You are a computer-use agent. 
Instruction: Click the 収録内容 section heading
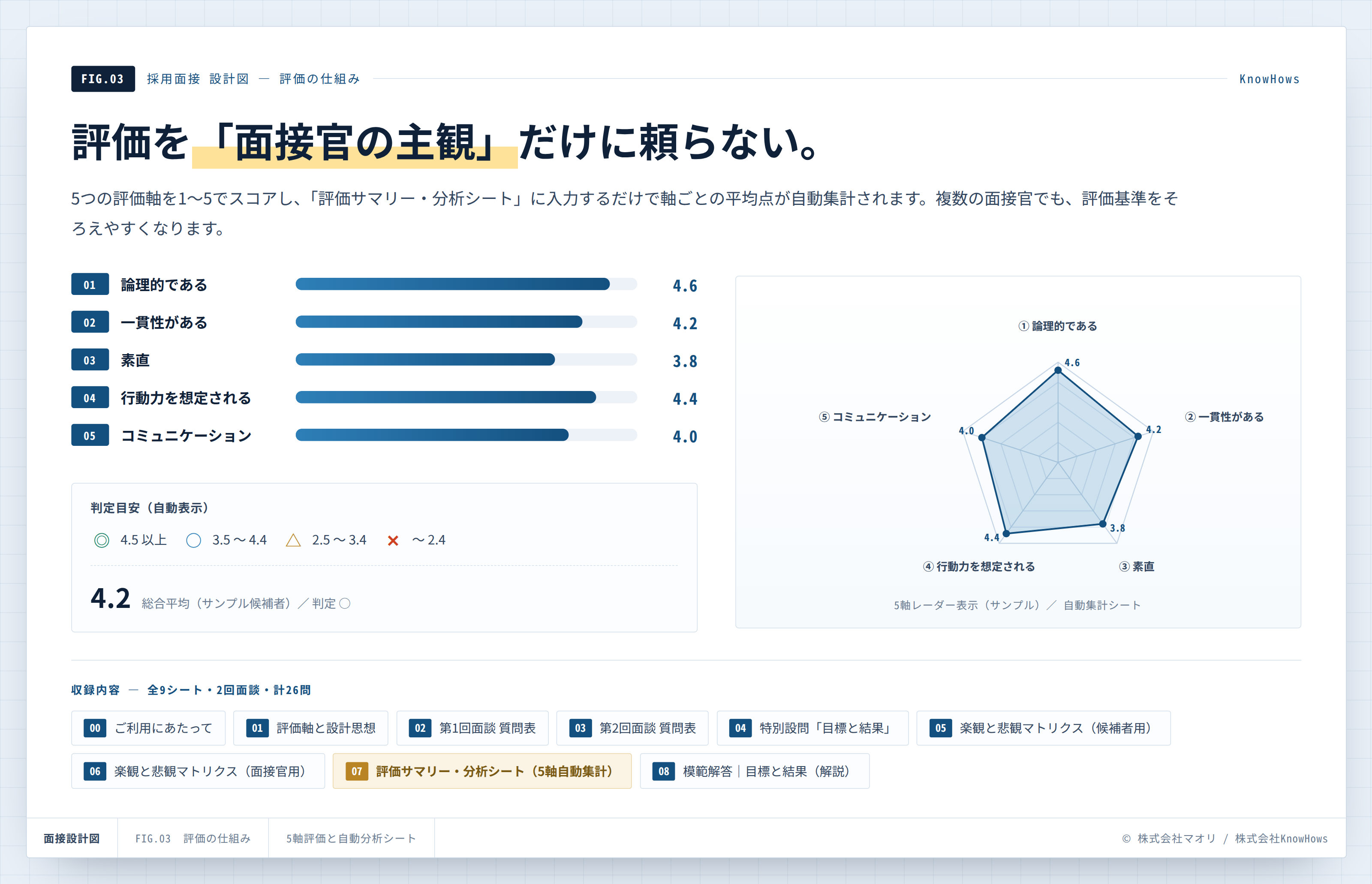(x=95, y=690)
